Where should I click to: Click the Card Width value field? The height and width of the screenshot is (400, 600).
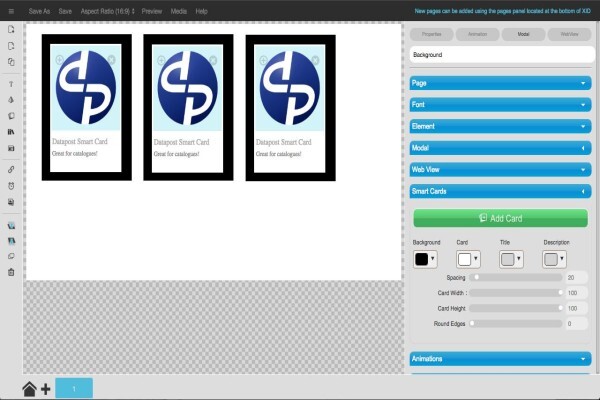tap(576, 293)
